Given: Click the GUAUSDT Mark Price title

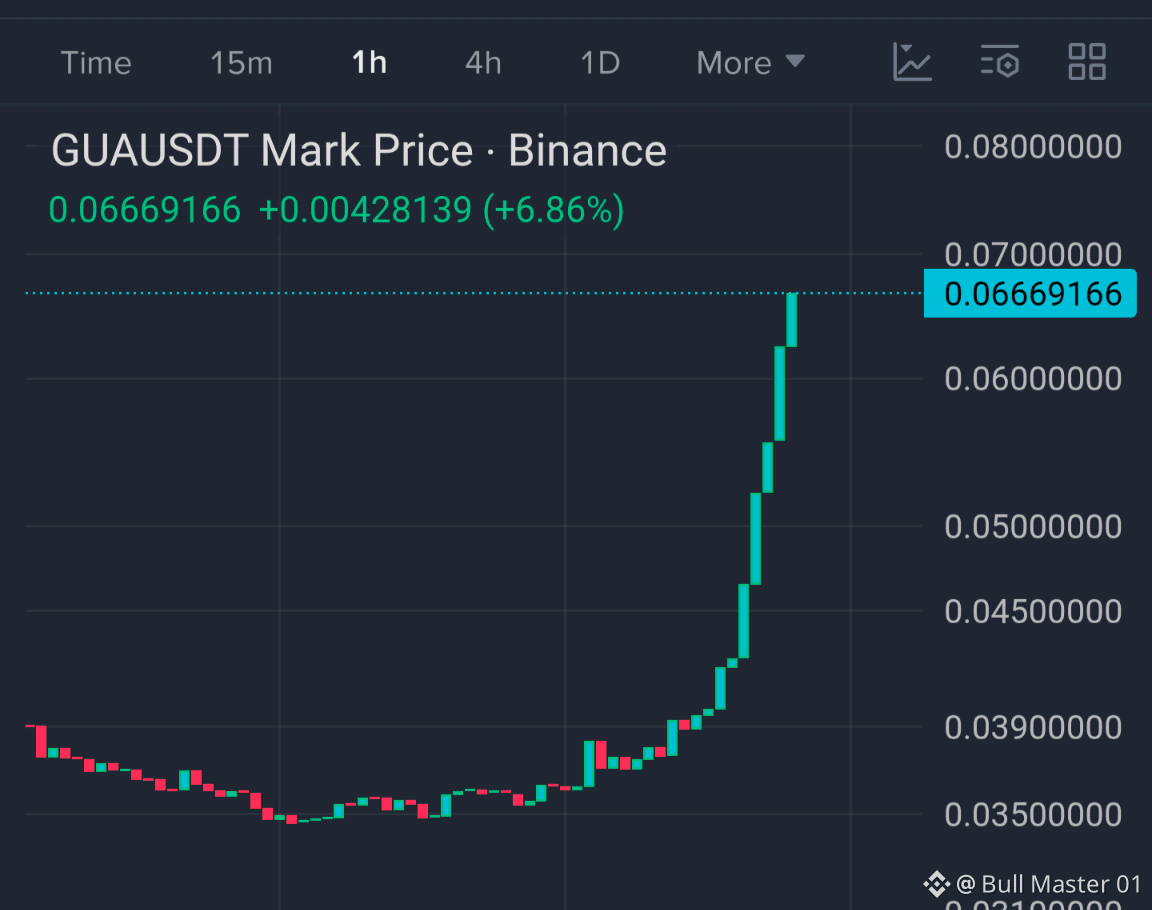Looking at the screenshot, I should pyautogui.click(x=359, y=151).
